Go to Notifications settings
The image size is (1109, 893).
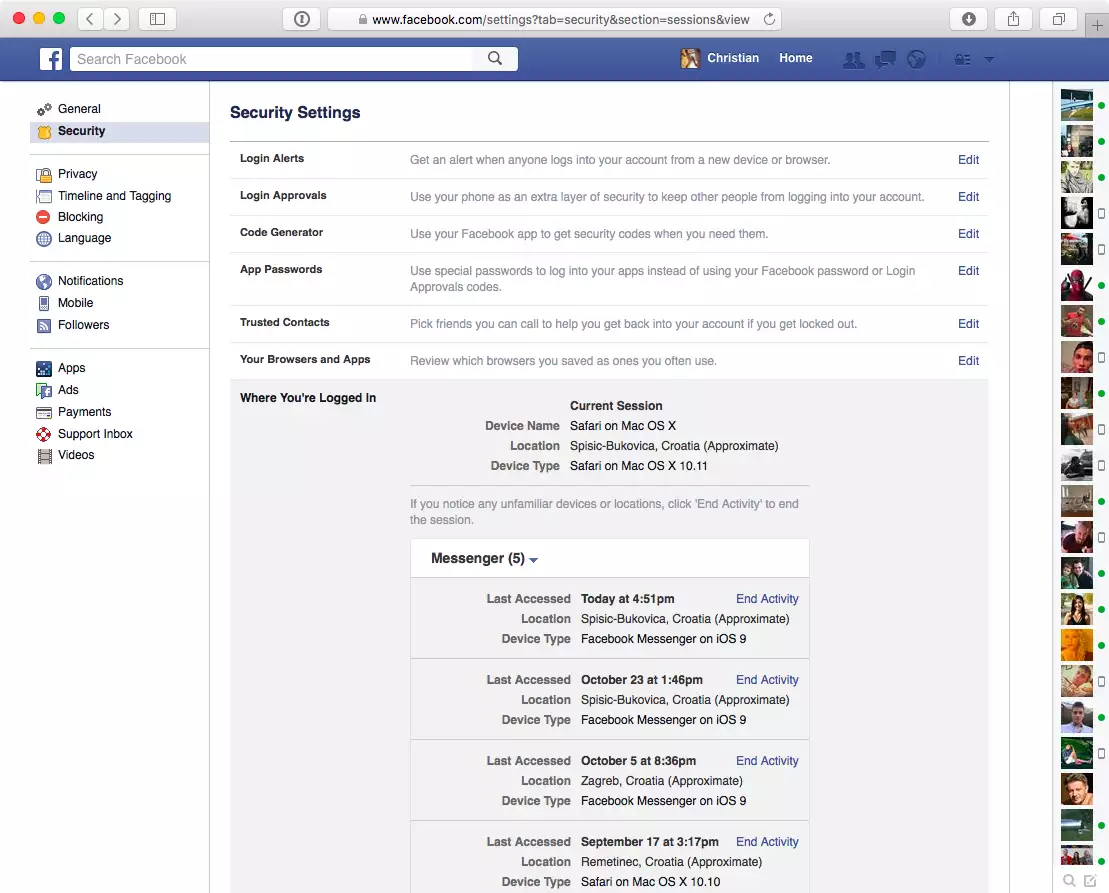coord(90,281)
